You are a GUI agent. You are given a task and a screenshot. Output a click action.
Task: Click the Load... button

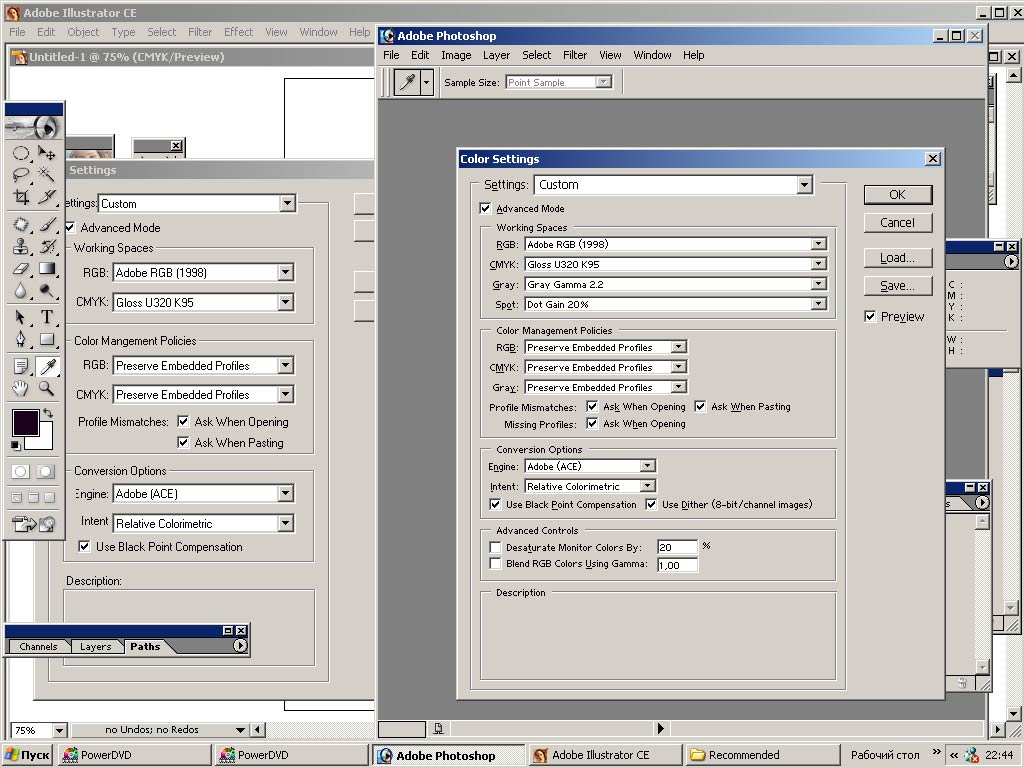[x=897, y=258]
